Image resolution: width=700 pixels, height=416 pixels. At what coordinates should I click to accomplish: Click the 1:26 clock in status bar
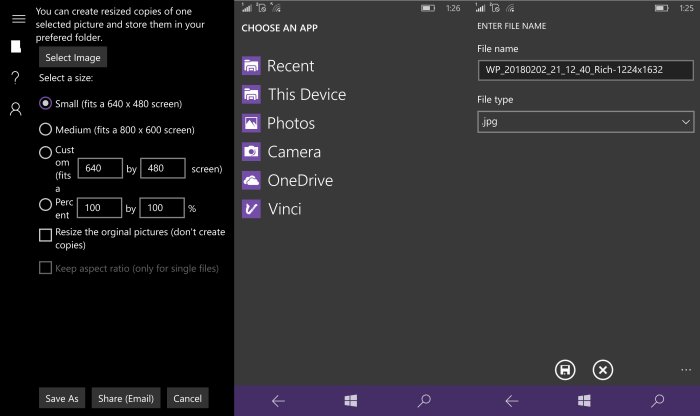click(453, 8)
